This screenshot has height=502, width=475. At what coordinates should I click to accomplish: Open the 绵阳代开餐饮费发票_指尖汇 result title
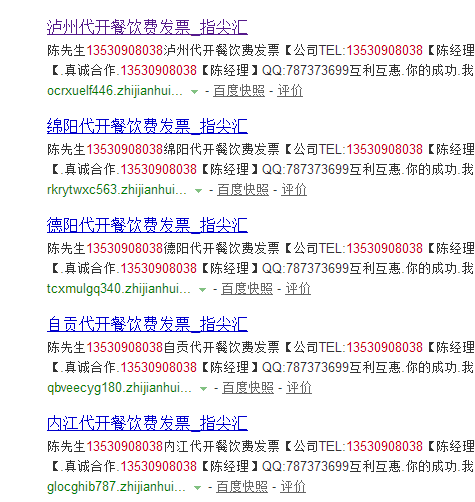click(147, 126)
